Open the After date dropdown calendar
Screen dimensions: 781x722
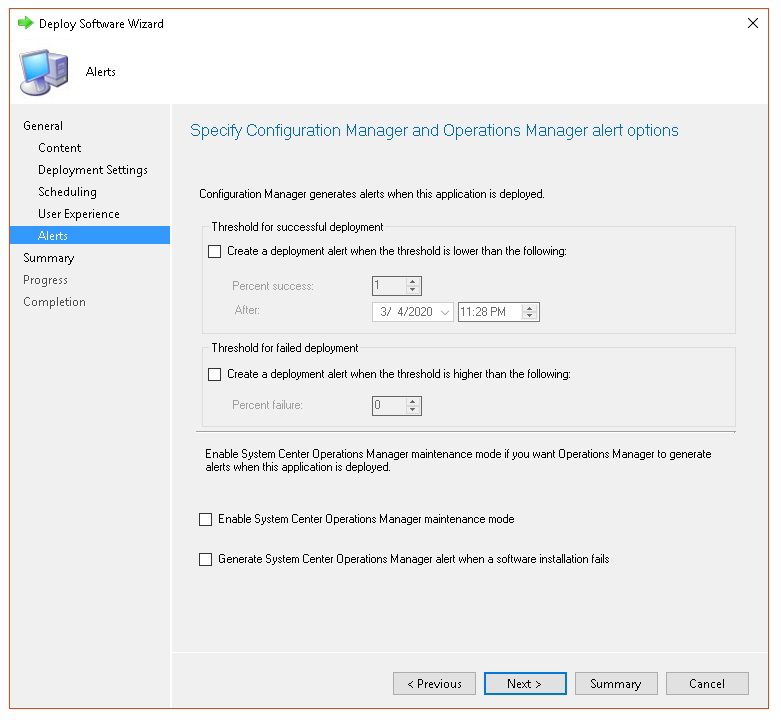click(445, 312)
